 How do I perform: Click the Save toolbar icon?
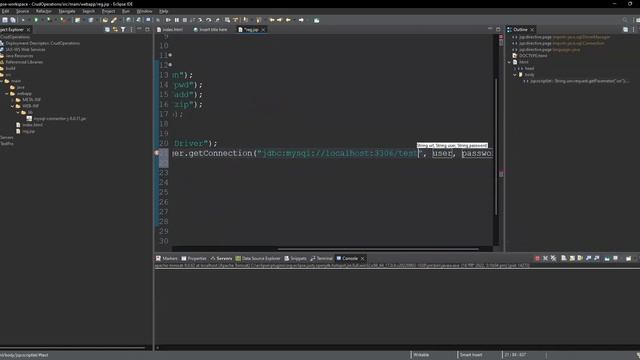5,20
